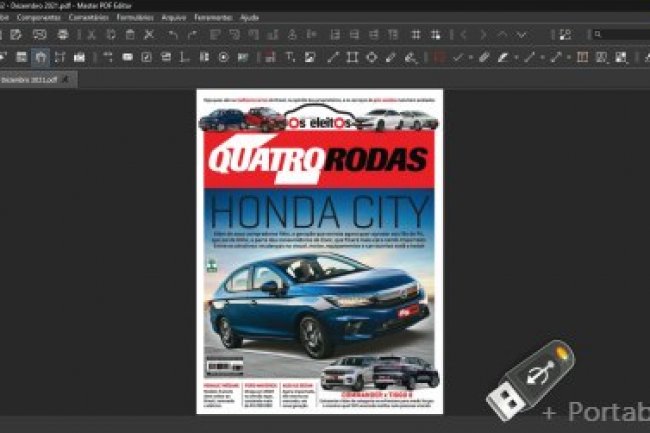This screenshot has width=650, height=433.
Task: Click the Cut (scissors) icon
Action: coord(149,34)
